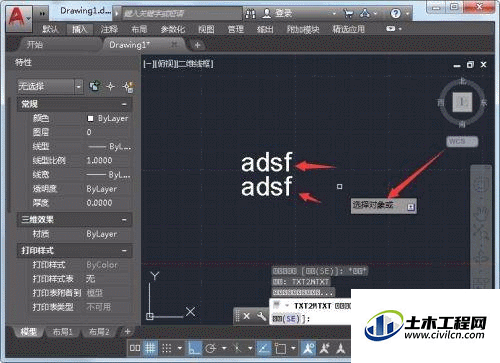Image resolution: width=500 pixels, height=363 pixels.
Task: Switch to the 插入 ribbon tab
Action: click(79, 29)
